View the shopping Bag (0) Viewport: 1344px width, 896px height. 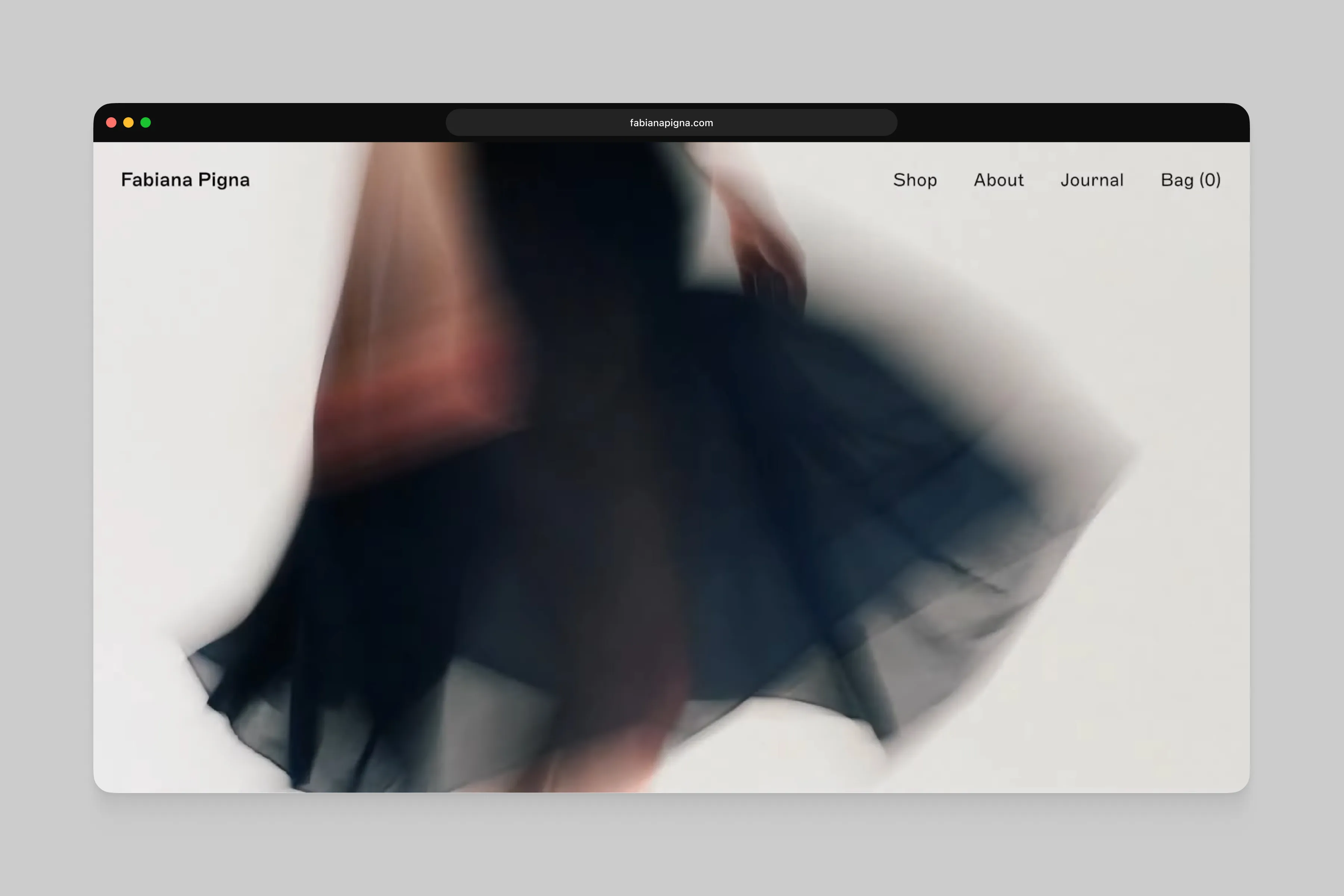coord(1190,180)
